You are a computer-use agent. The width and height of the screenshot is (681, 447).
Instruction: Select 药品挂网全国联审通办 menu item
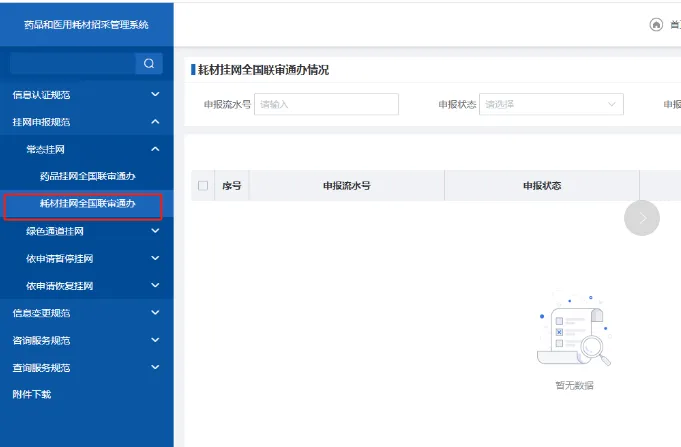(87, 176)
